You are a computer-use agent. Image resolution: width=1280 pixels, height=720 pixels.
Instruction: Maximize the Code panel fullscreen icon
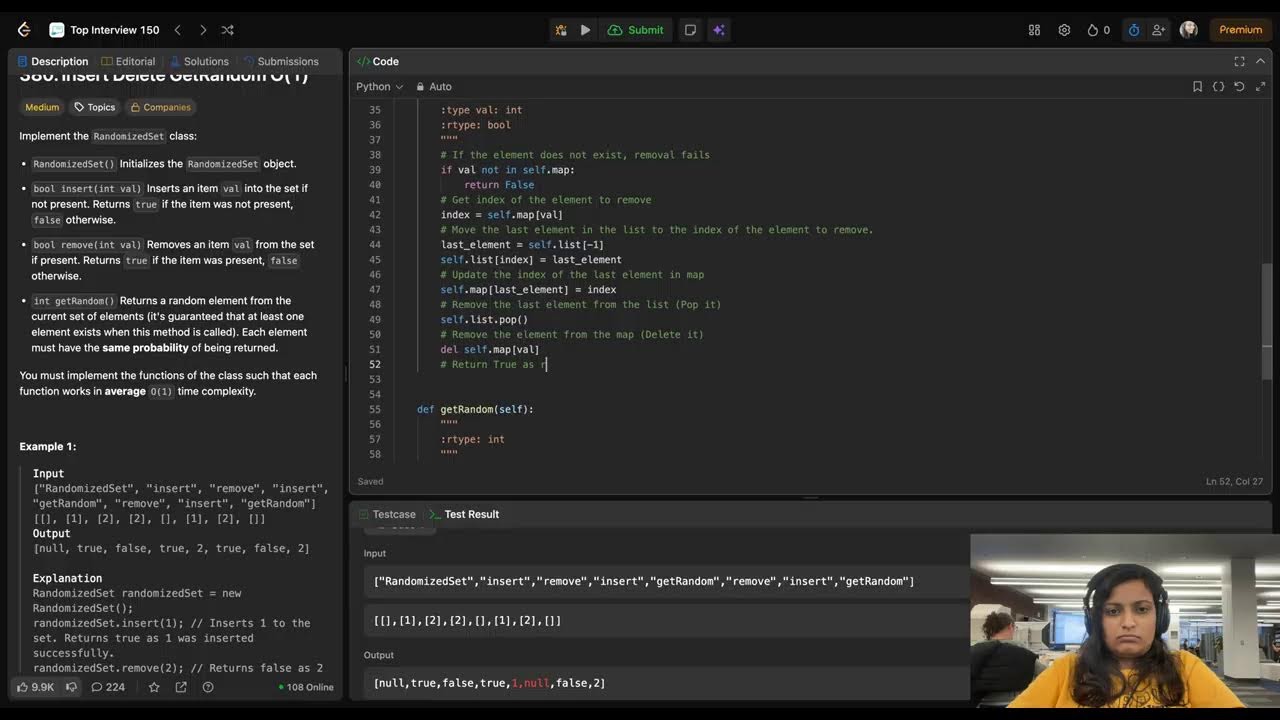point(1239,61)
